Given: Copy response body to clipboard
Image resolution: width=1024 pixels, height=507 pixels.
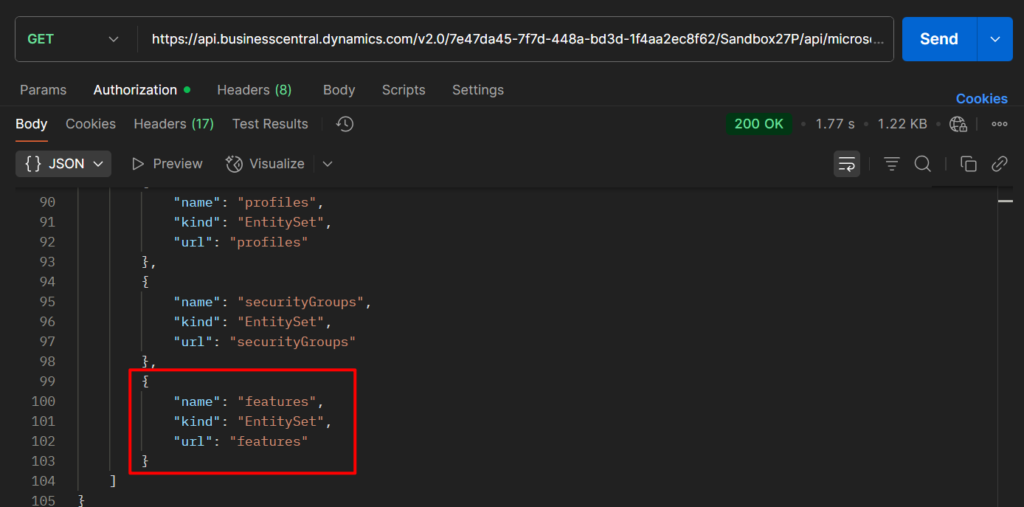Looking at the screenshot, I should pyautogui.click(x=968, y=164).
